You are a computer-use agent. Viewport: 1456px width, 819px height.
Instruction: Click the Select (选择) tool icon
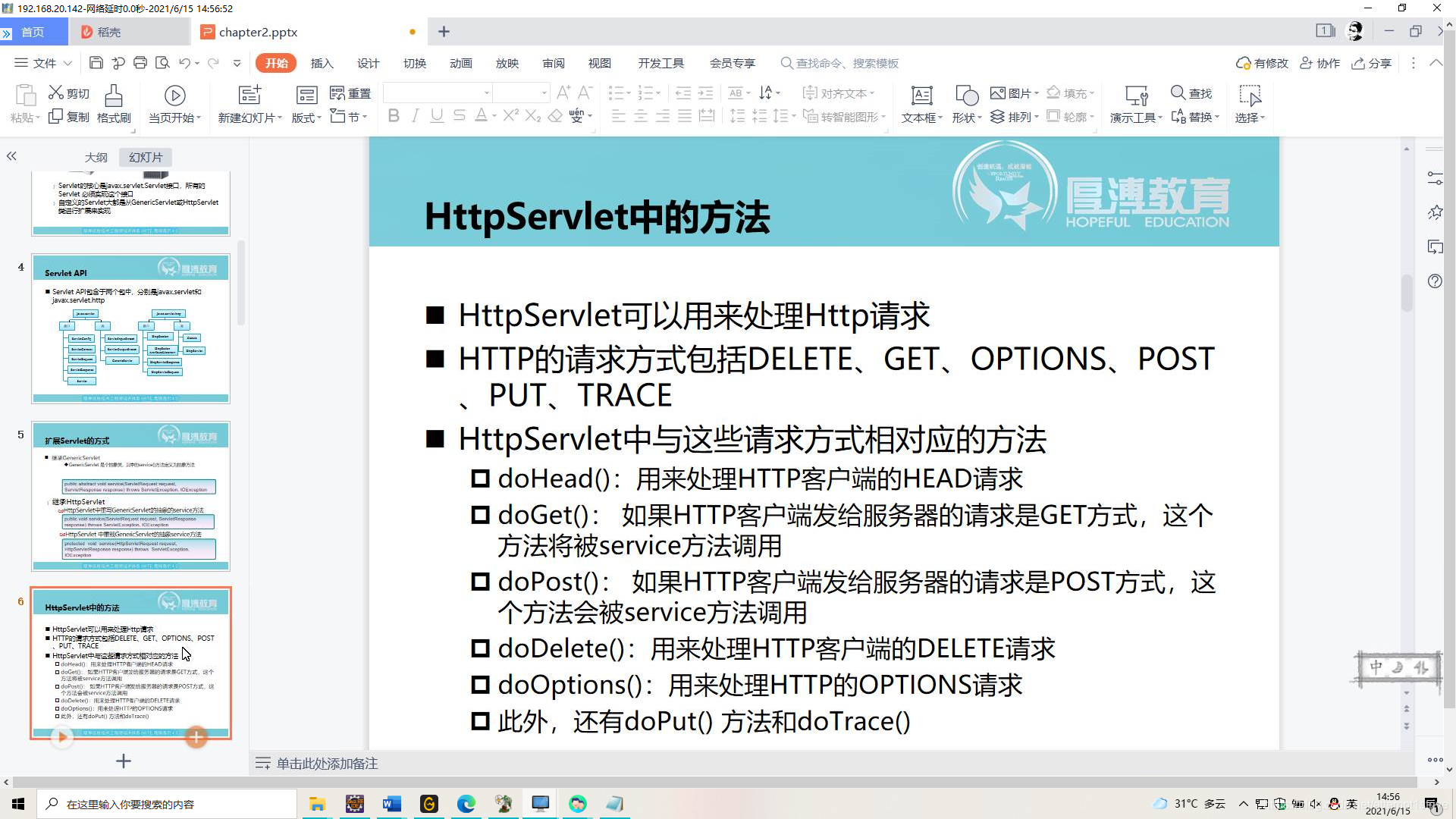(x=1249, y=96)
